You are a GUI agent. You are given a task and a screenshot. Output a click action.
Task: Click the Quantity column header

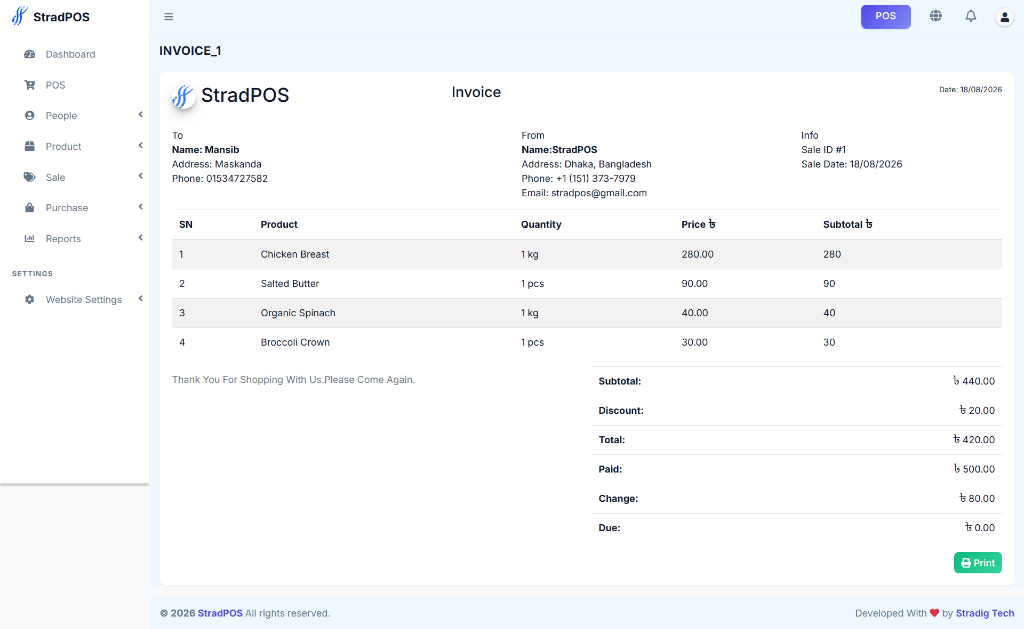[x=541, y=224]
